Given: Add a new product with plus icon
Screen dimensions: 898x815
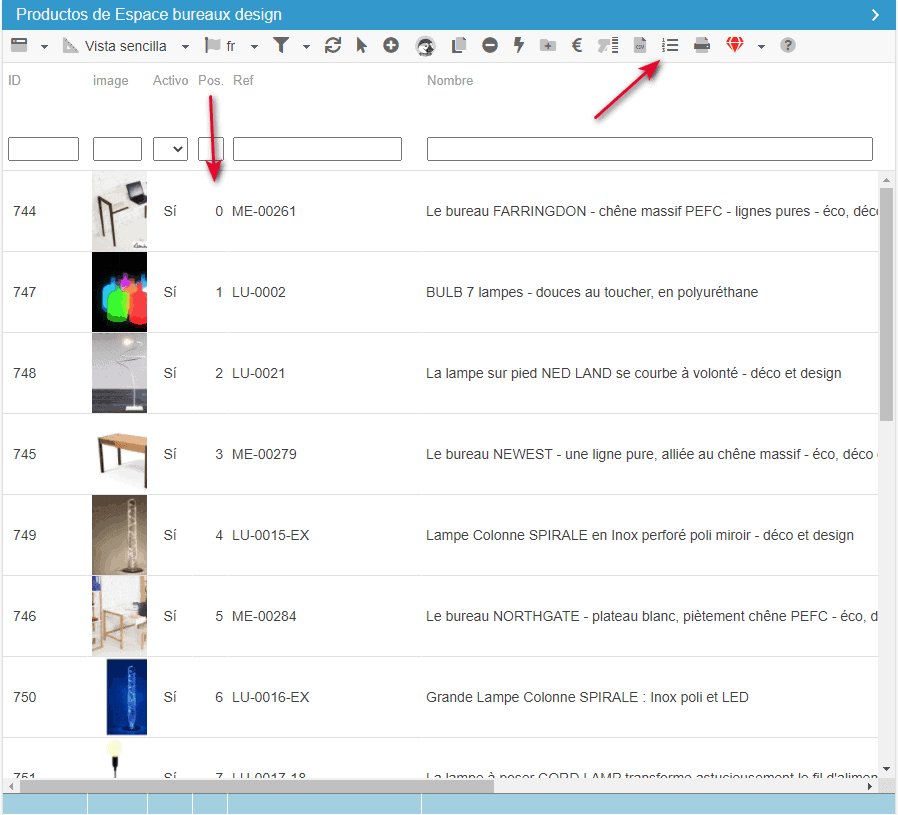Looking at the screenshot, I should (x=391, y=45).
